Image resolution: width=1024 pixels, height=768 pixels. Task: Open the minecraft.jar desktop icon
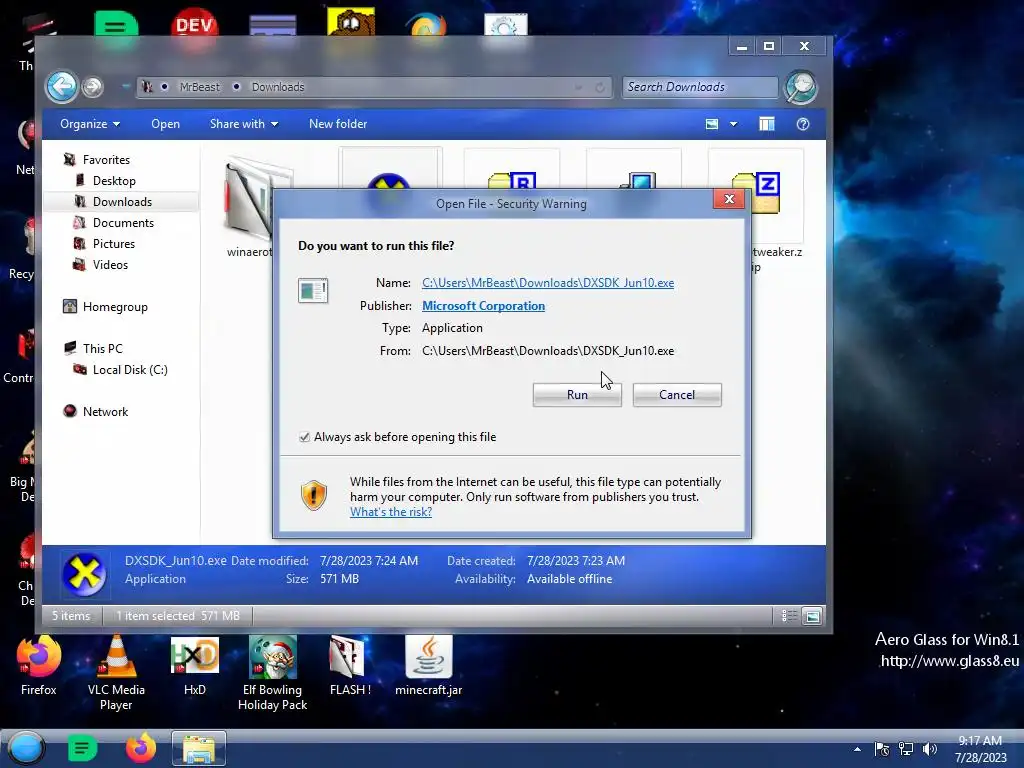pos(428,666)
